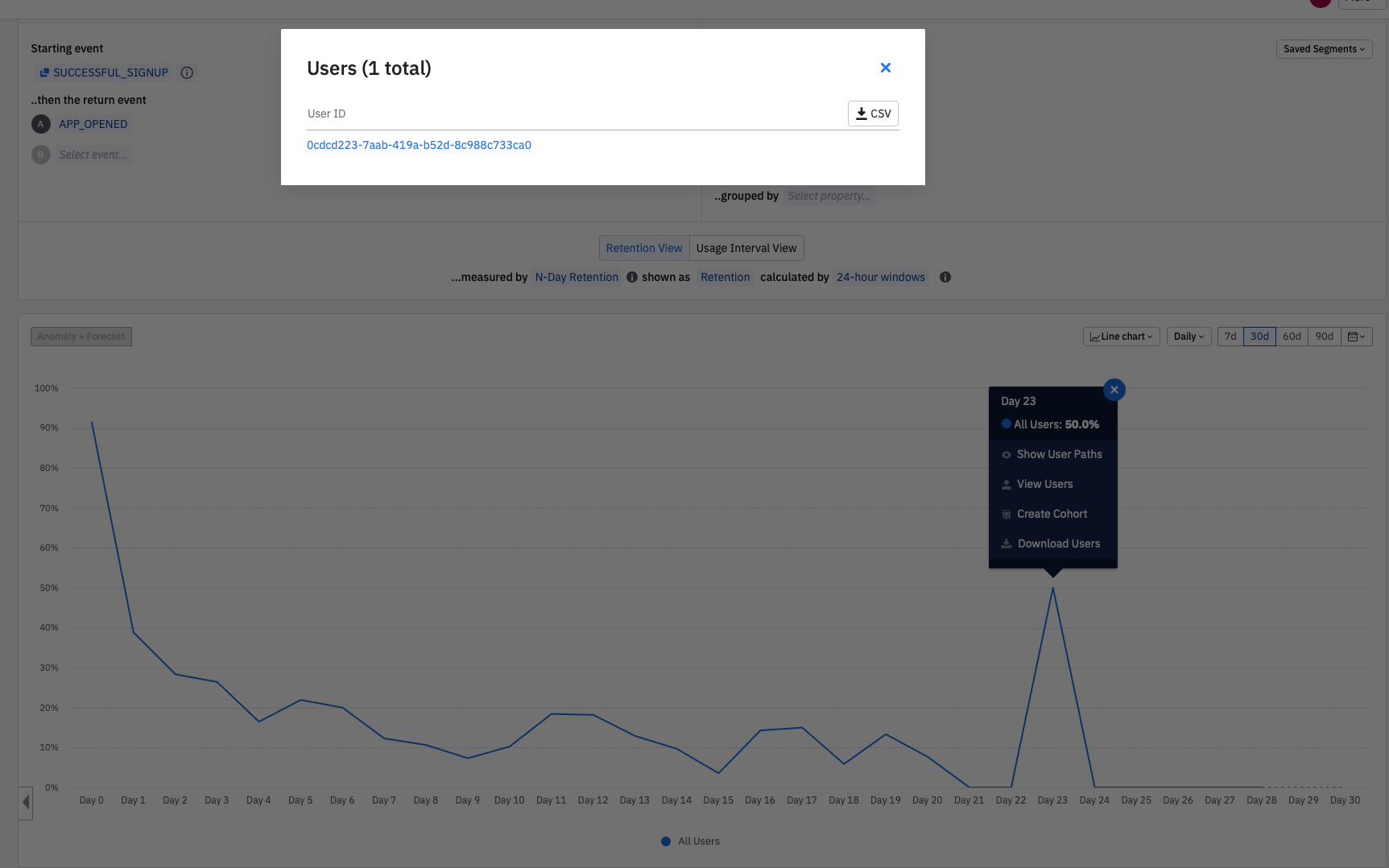Image resolution: width=1389 pixels, height=868 pixels.
Task: Collapse chart side panel arrow
Action: [x=26, y=803]
